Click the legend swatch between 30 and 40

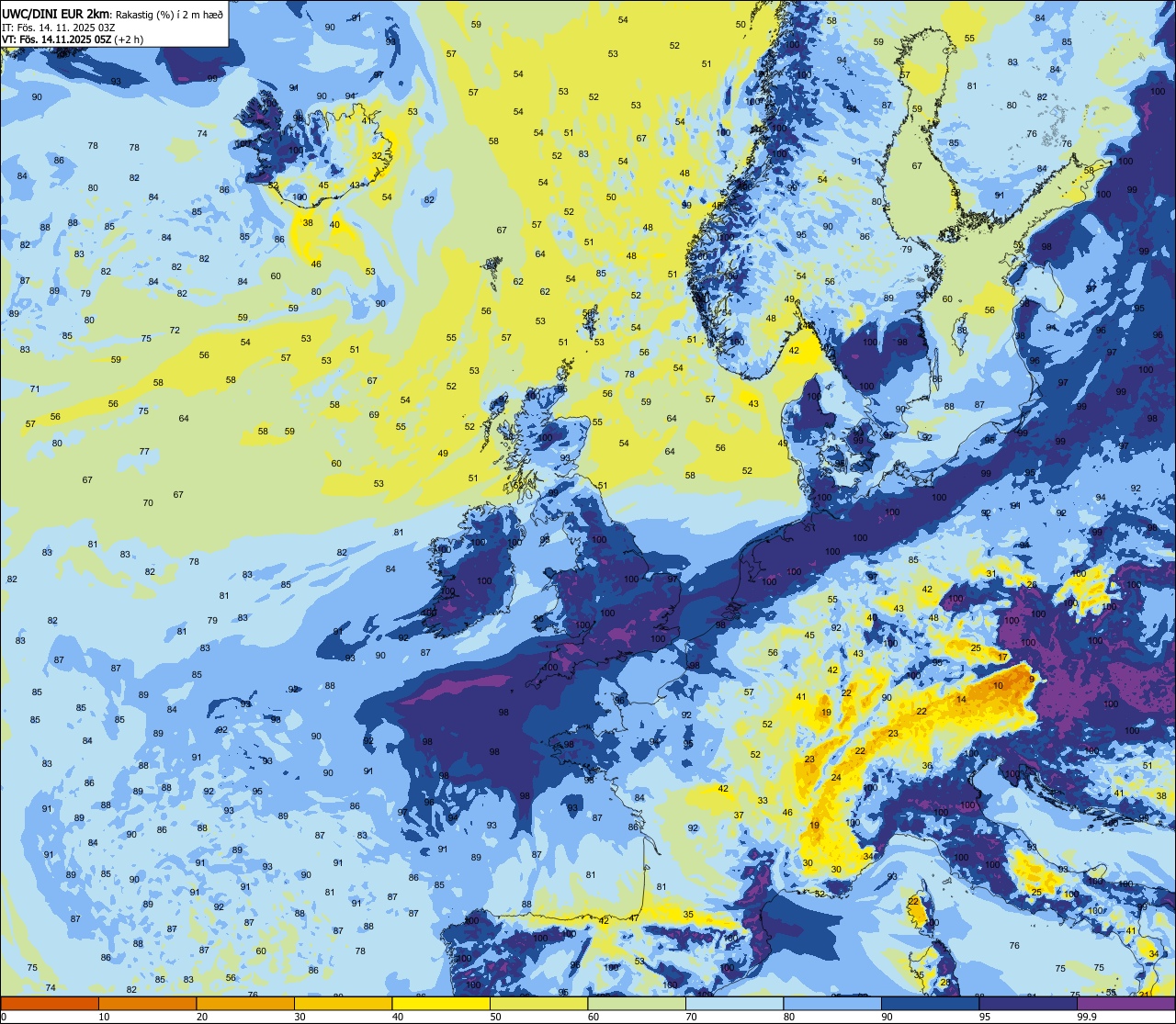point(343,1003)
